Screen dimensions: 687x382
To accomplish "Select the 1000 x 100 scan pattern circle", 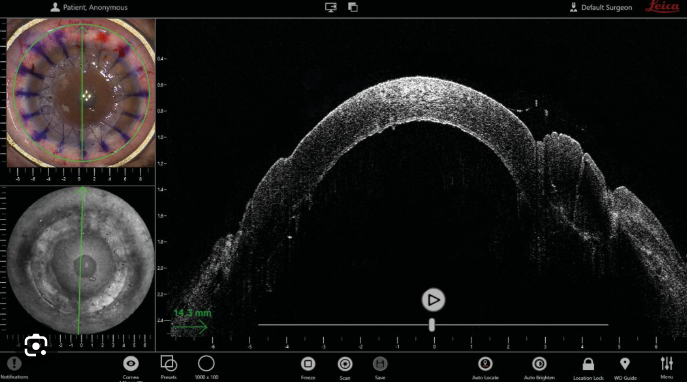I will 206,363.
